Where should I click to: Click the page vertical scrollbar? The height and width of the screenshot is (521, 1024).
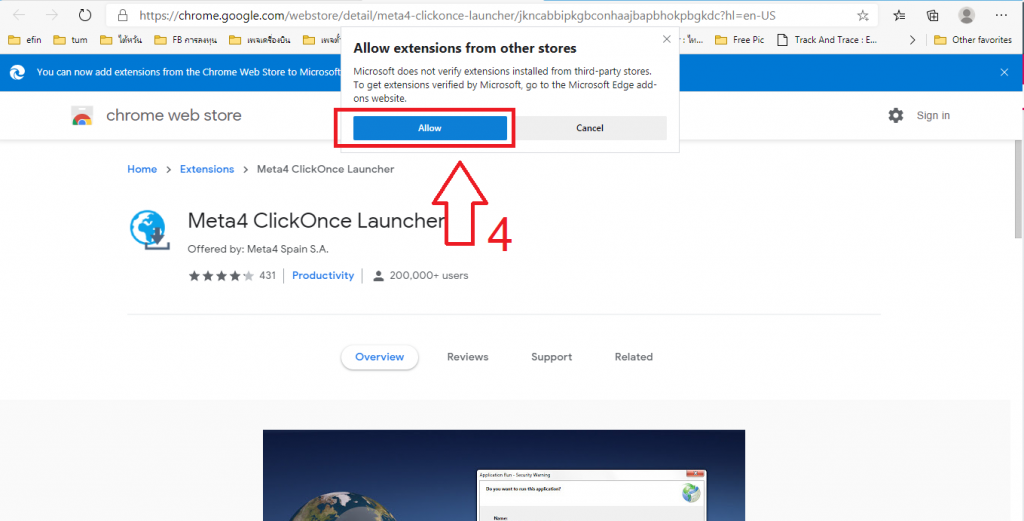(1019, 189)
